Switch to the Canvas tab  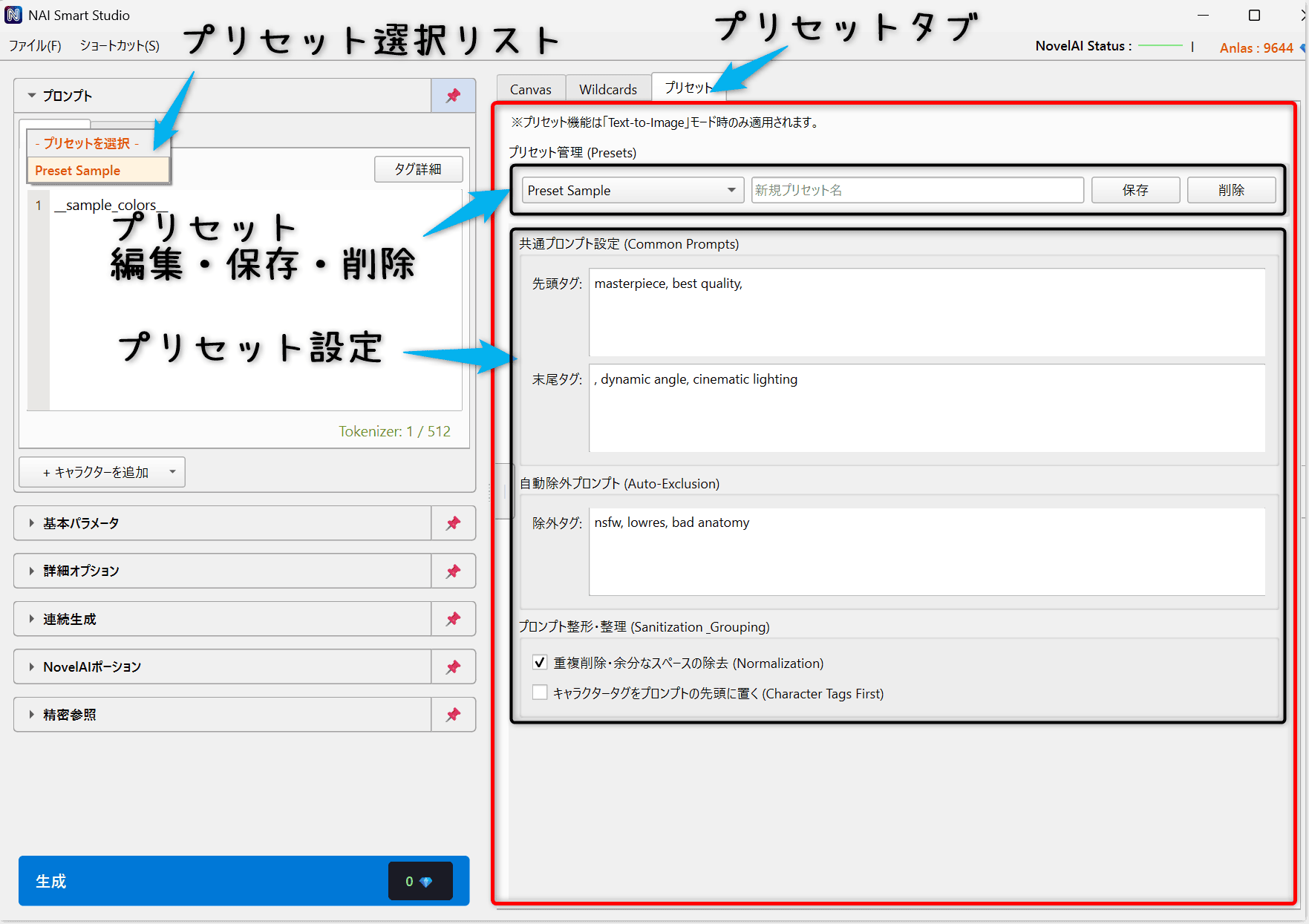tap(530, 88)
